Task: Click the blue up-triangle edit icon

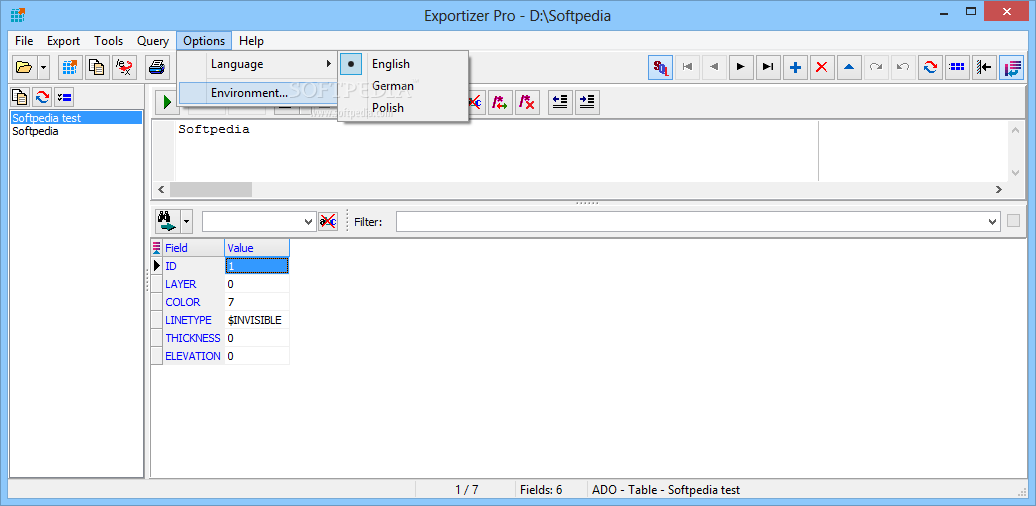Action: click(x=849, y=67)
